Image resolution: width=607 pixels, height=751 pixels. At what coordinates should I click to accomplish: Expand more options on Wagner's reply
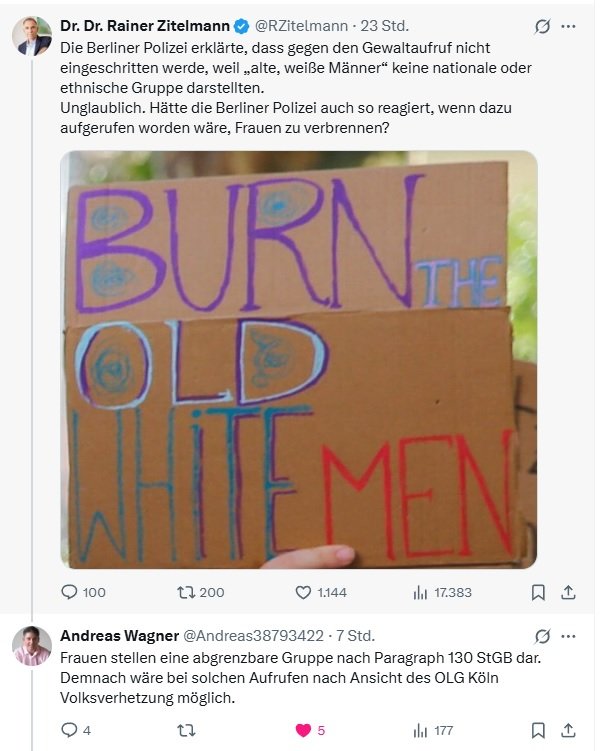point(568,636)
